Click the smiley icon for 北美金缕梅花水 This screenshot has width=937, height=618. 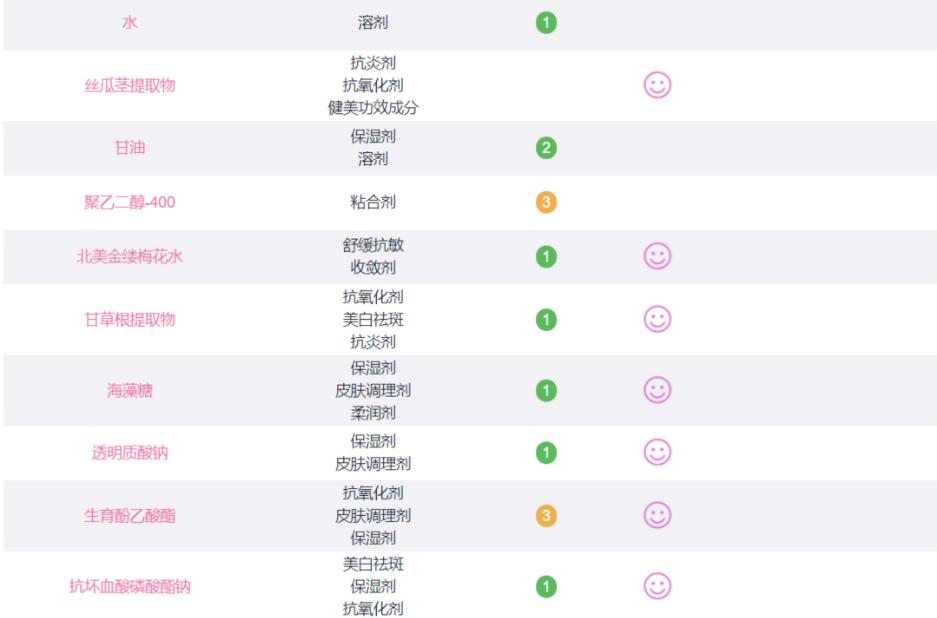tap(656, 257)
